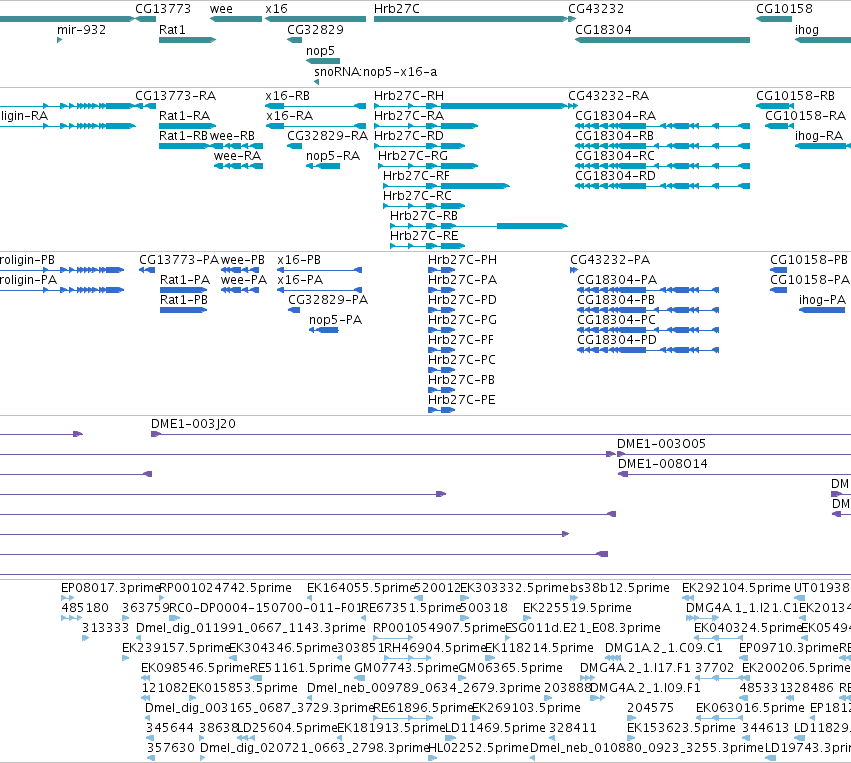Click transcript Hrb27C-RH
Image resolution: width=851 pixels, height=763 pixels.
409,96
